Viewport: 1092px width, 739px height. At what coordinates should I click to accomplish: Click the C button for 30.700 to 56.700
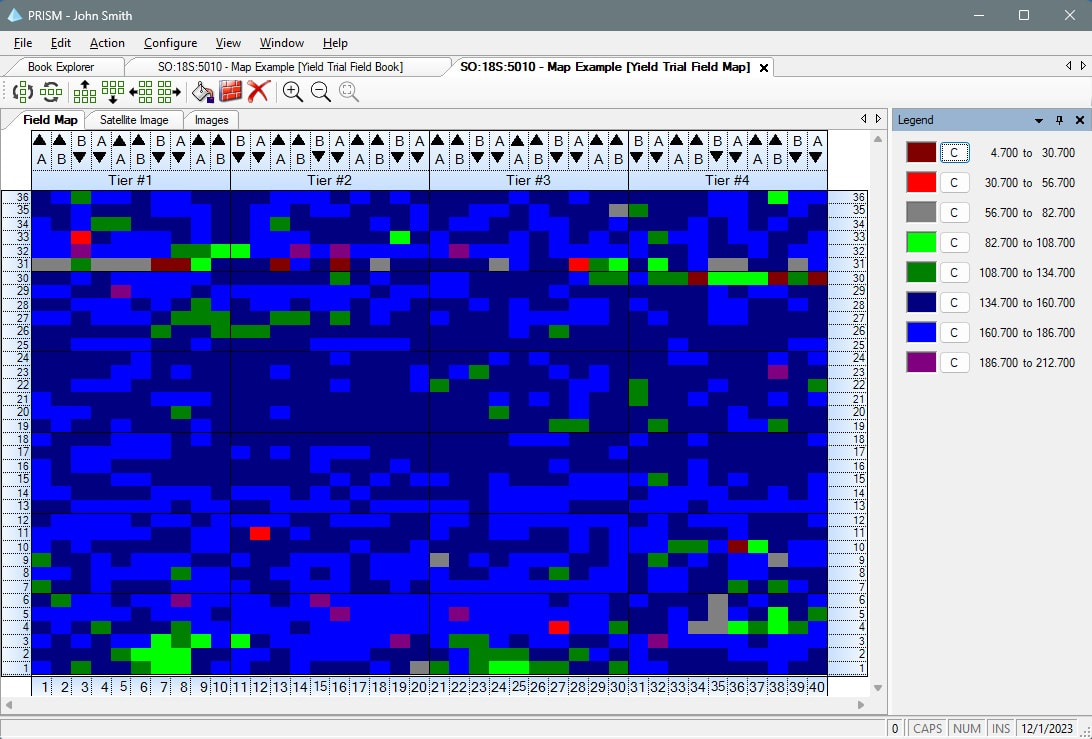pos(954,182)
